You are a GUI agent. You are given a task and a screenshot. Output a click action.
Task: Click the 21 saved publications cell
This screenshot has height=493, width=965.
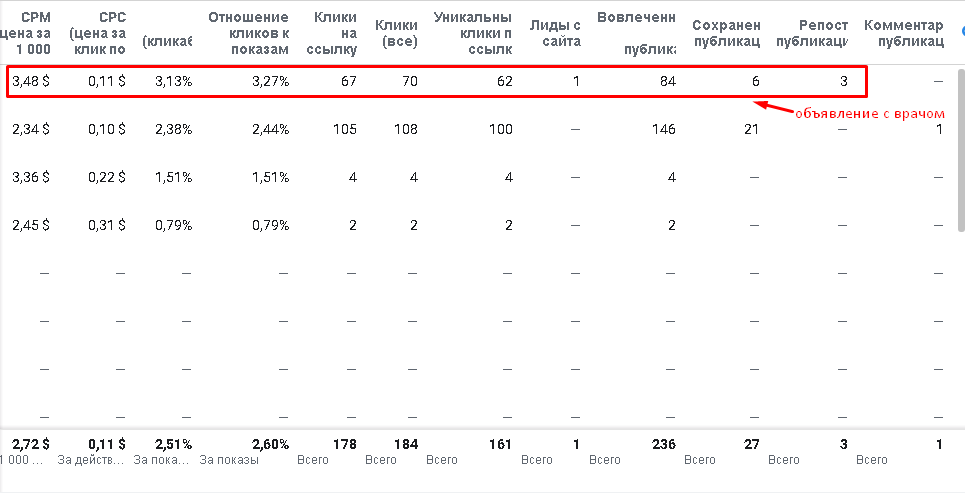coord(751,129)
